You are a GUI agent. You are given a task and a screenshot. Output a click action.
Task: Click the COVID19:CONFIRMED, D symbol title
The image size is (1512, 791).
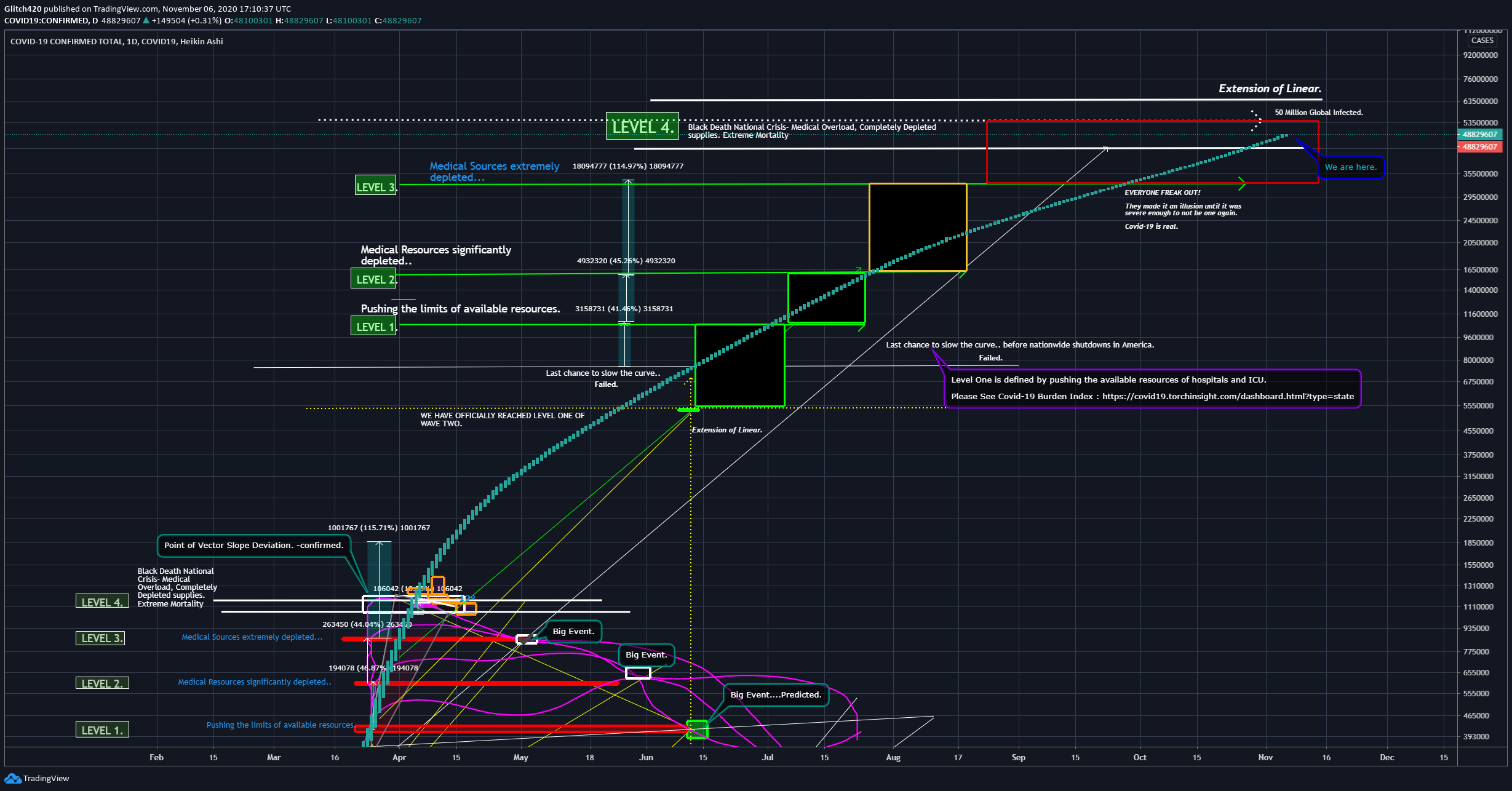coord(51,20)
